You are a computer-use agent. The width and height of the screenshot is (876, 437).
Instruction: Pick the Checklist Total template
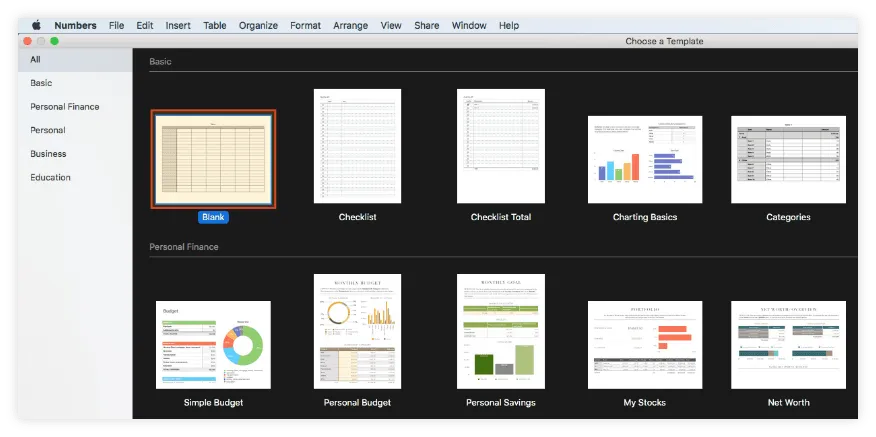coord(500,146)
